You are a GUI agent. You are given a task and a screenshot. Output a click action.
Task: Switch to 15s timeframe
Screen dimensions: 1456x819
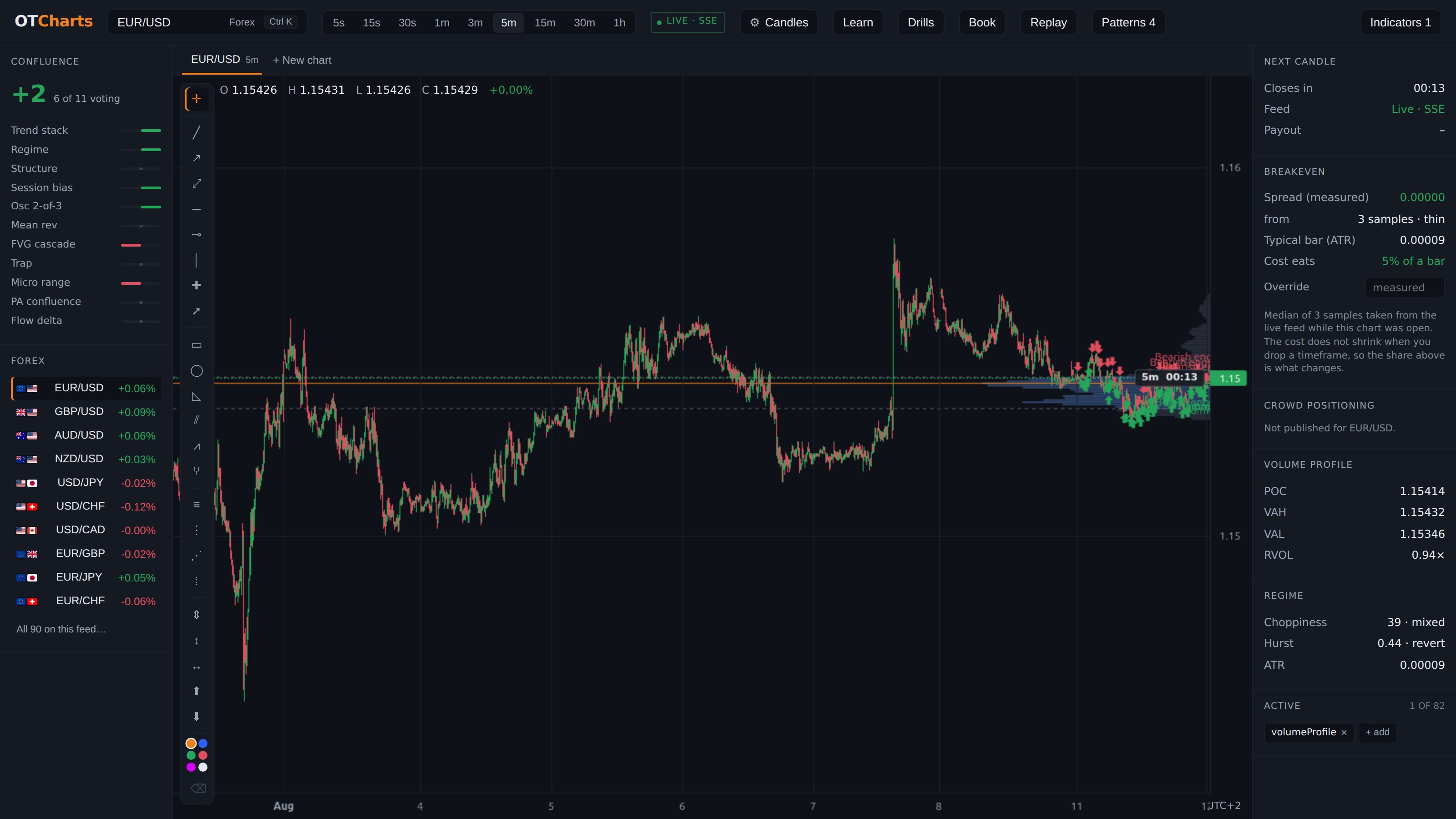(371, 23)
